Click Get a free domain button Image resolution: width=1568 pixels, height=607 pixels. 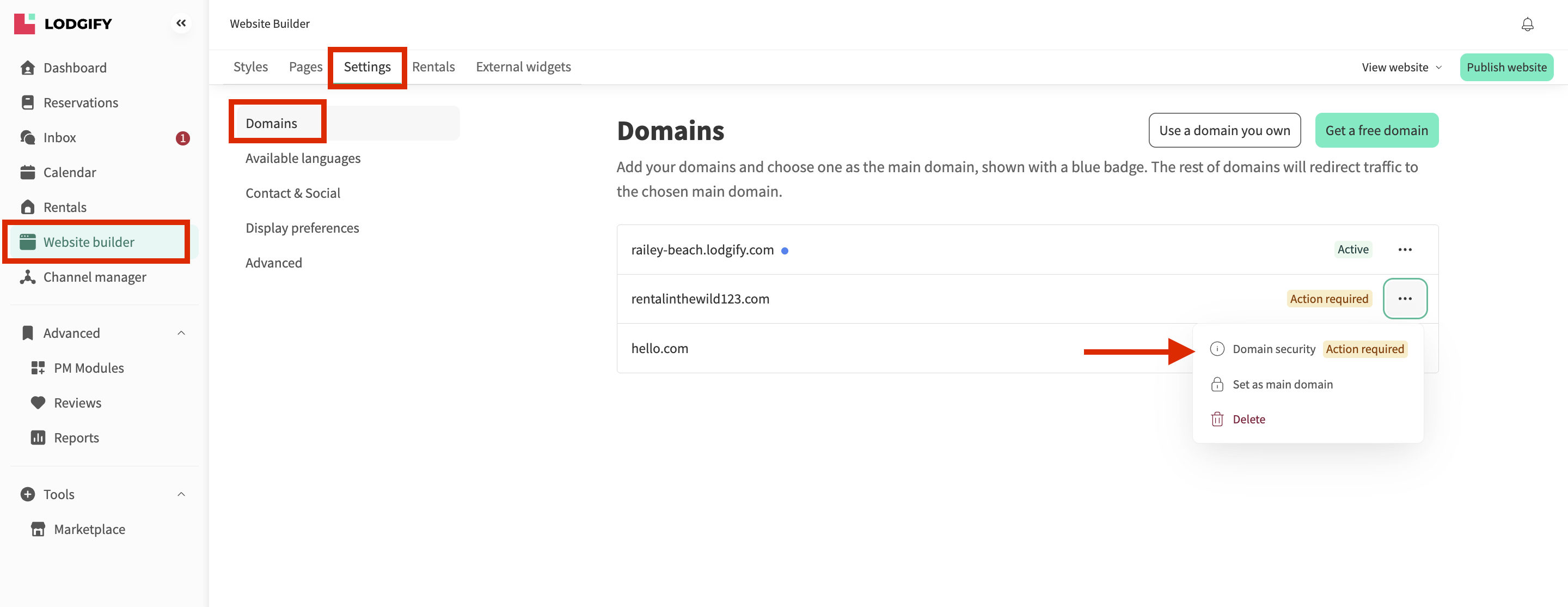(1376, 130)
